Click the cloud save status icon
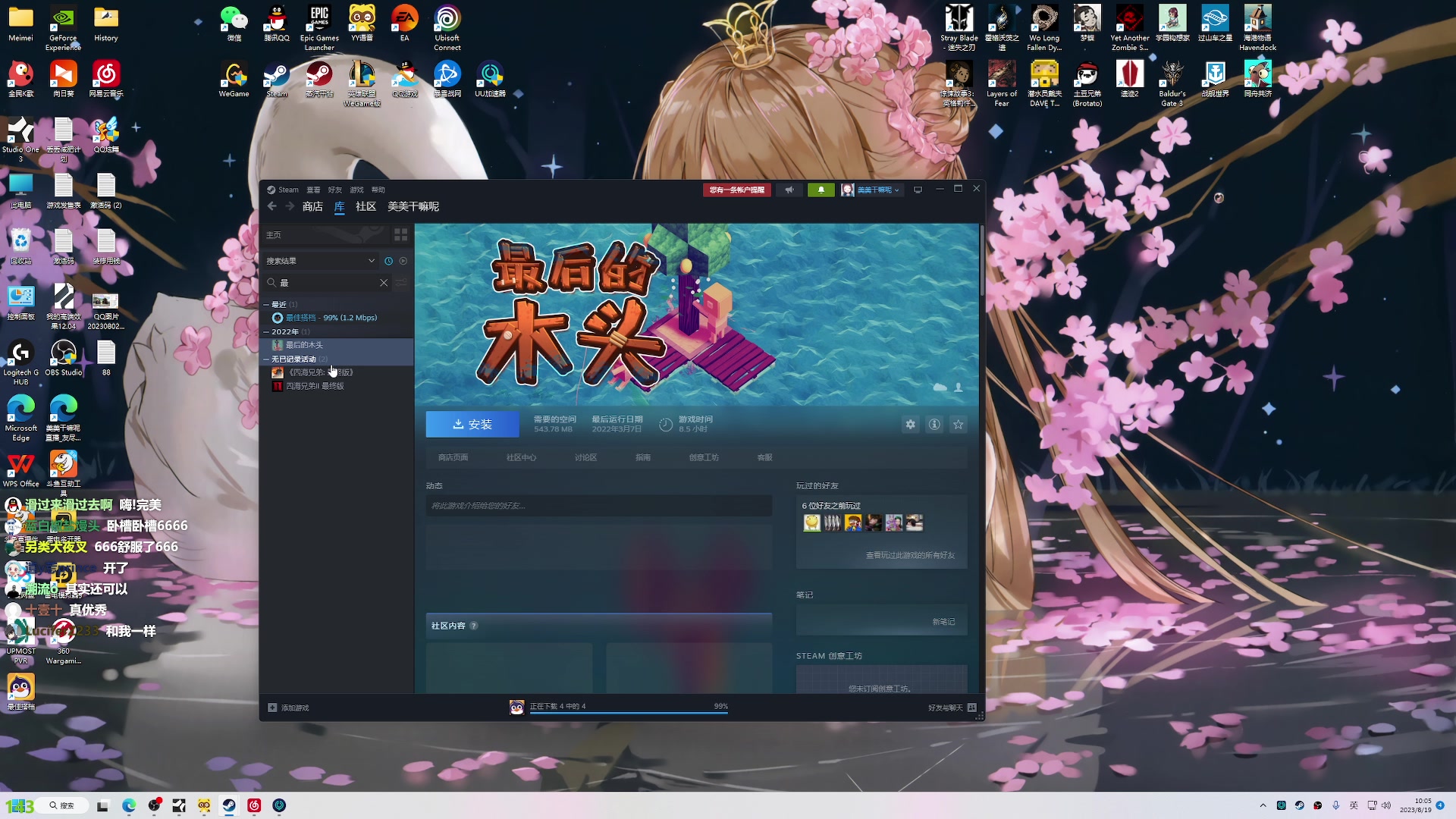Viewport: 1456px width, 819px height. (x=940, y=388)
